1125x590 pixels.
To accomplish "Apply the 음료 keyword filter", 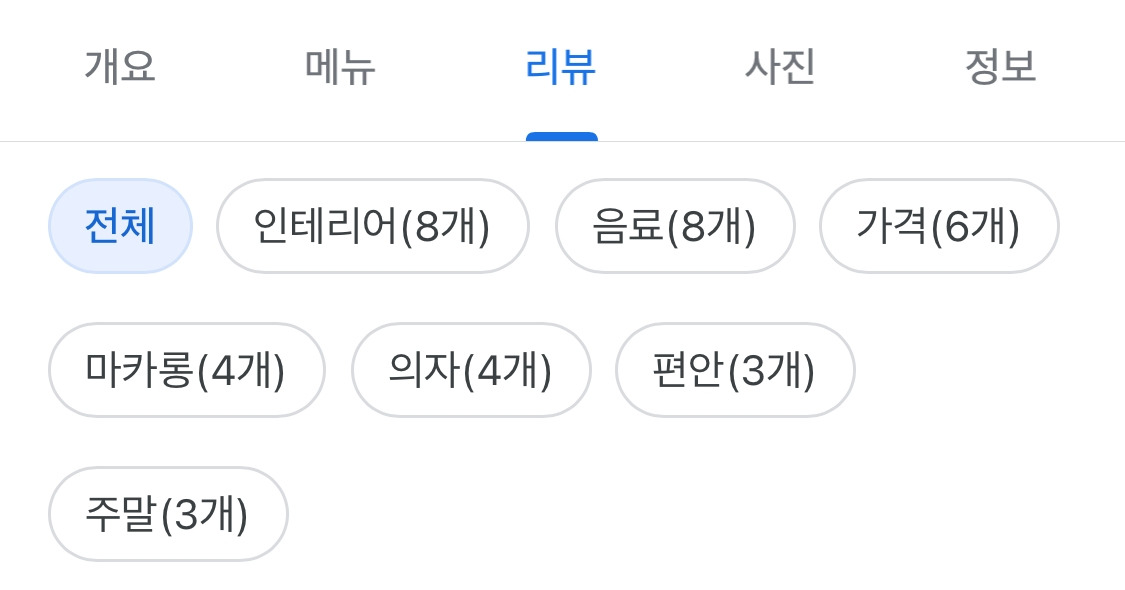I will click(x=675, y=226).
